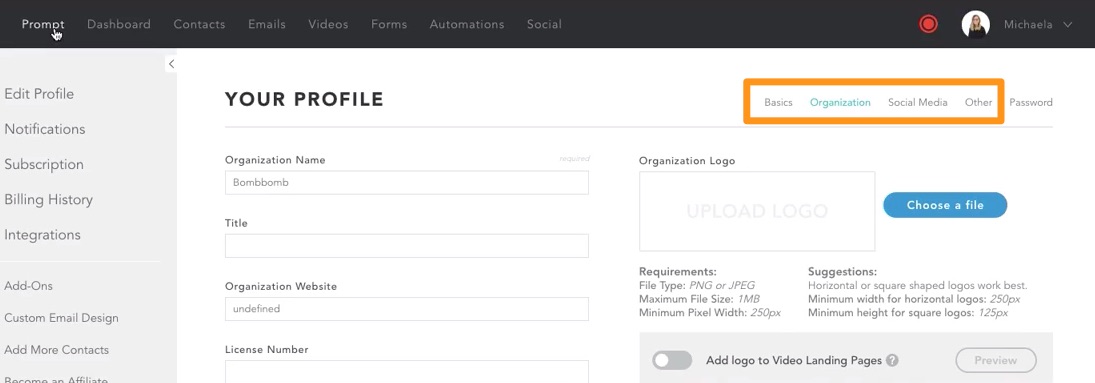Collapse the sidebar with the chevron arrow
Viewport: 1095px width, 383px height.
coord(171,64)
